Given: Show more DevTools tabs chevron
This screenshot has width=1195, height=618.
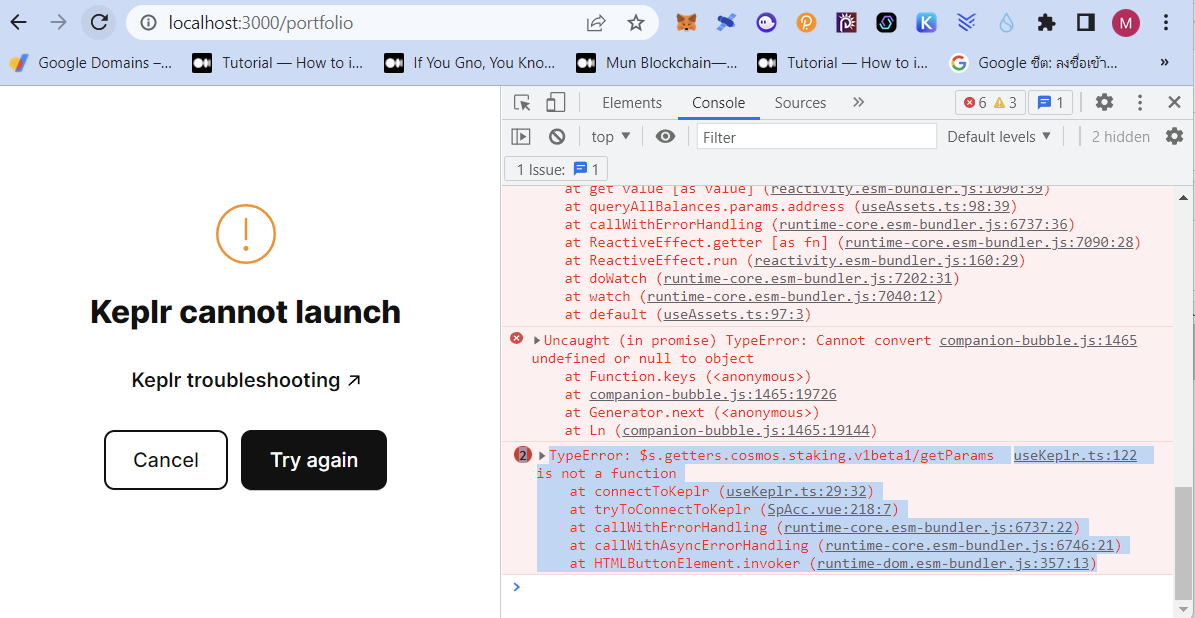Looking at the screenshot, I should [858, 103].
